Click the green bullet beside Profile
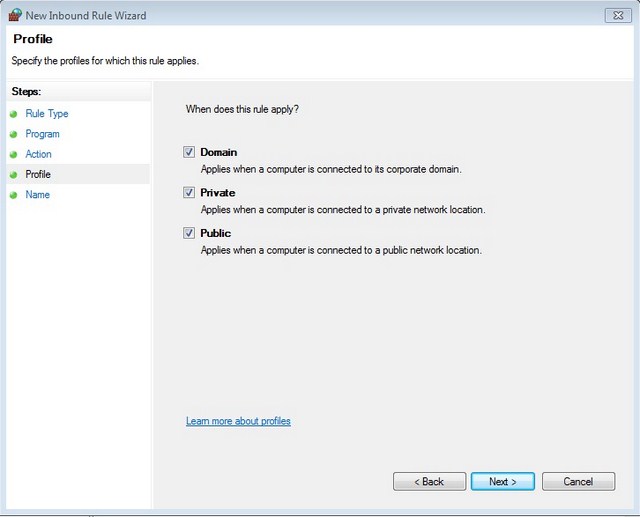640x517 pixels. click(13, 175)
